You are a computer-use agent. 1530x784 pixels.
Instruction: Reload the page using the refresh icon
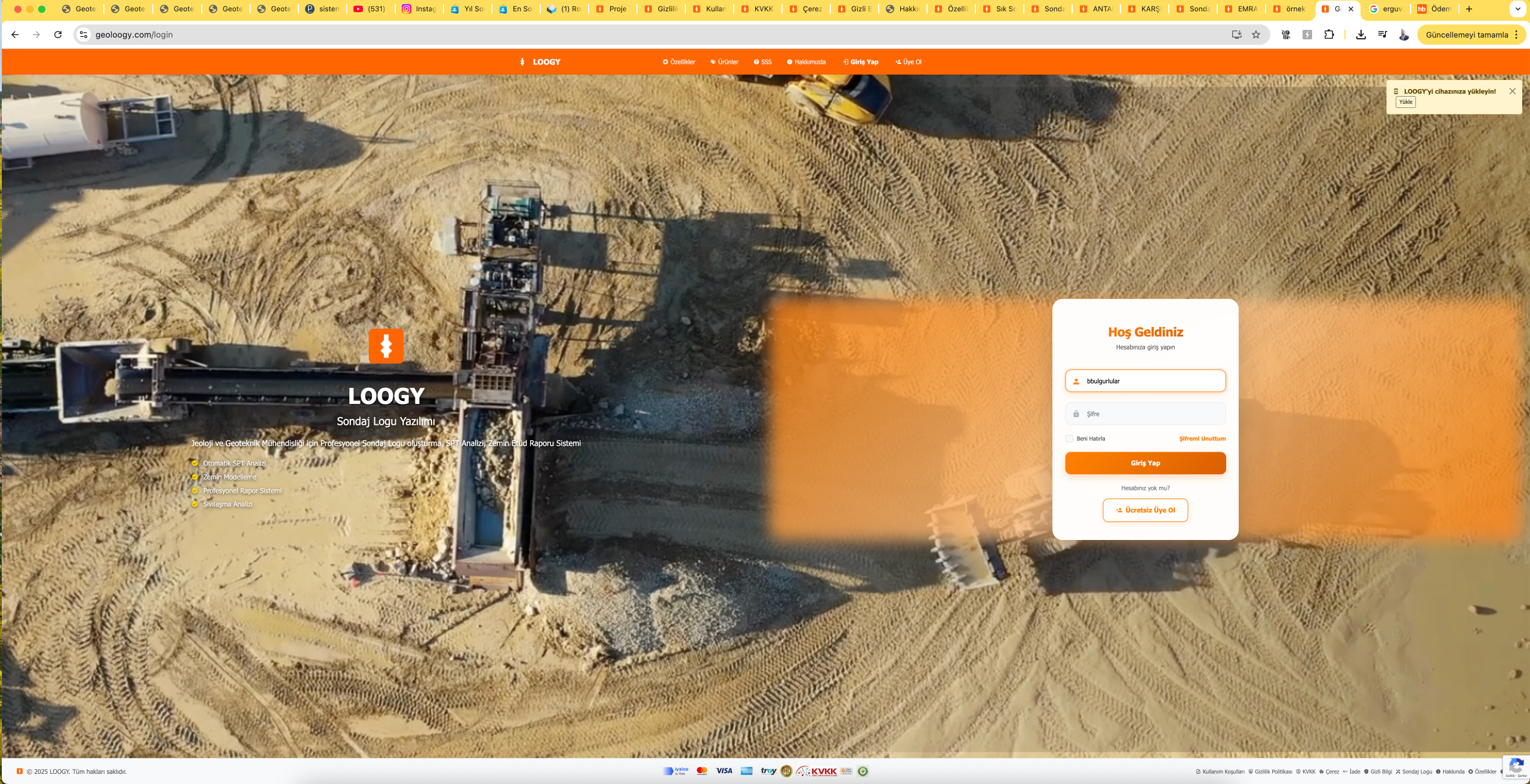tap(58, 35)
